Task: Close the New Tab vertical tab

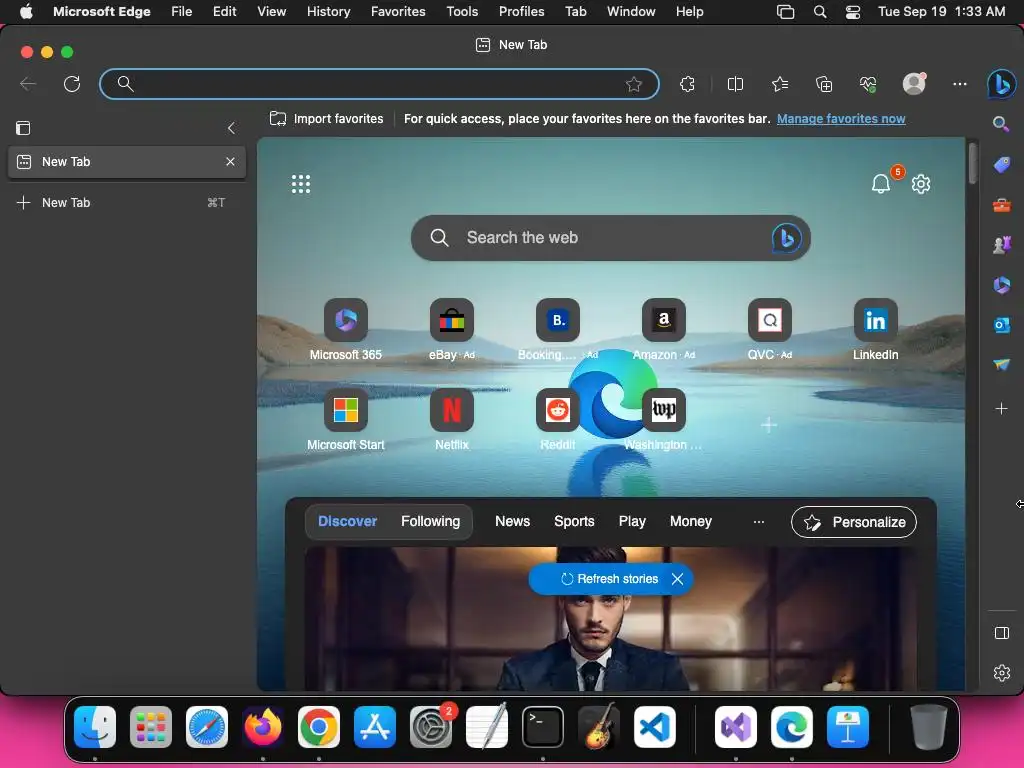Action: pos(230,161)
